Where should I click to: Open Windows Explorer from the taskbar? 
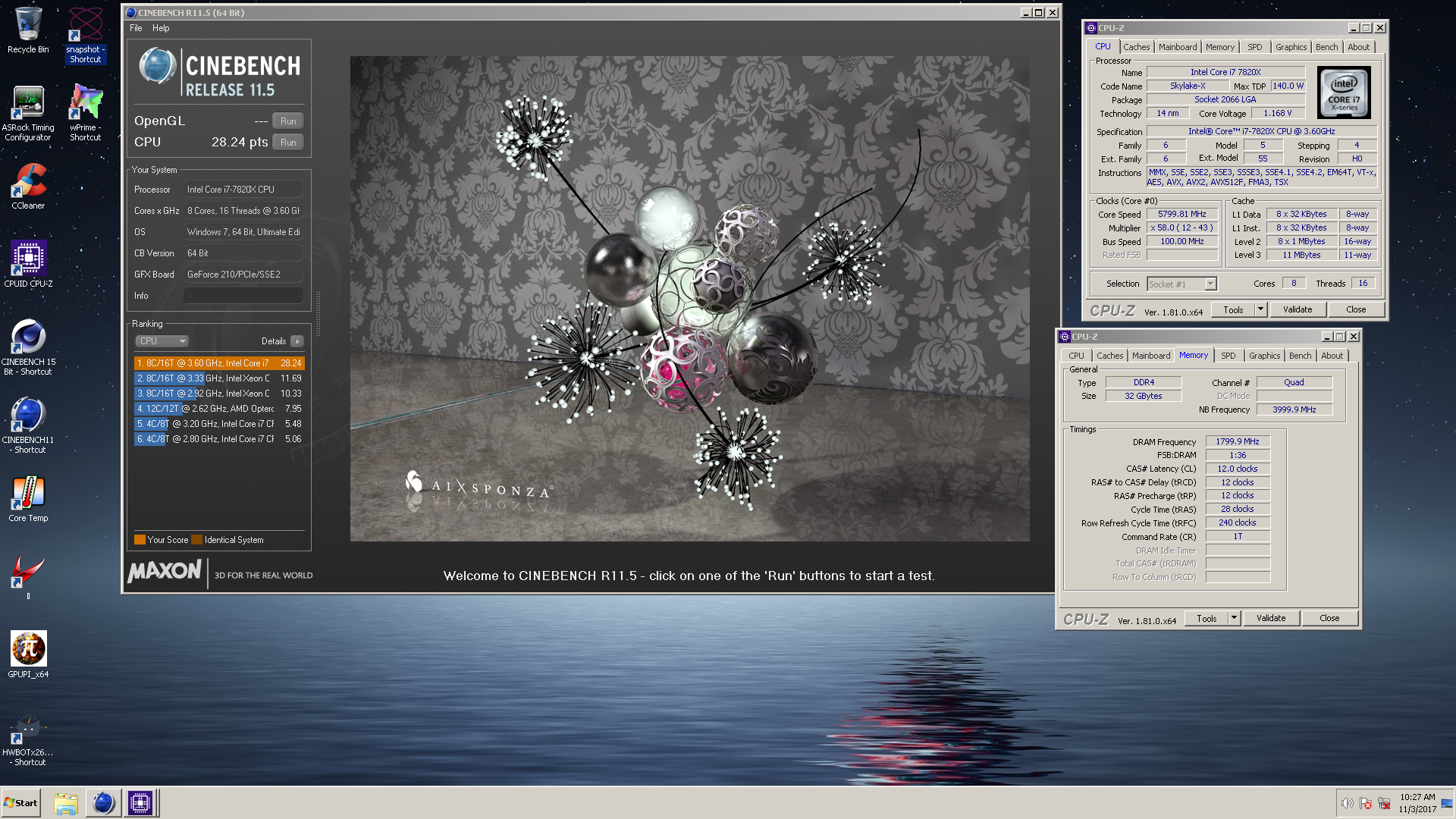tap(66, 803)
